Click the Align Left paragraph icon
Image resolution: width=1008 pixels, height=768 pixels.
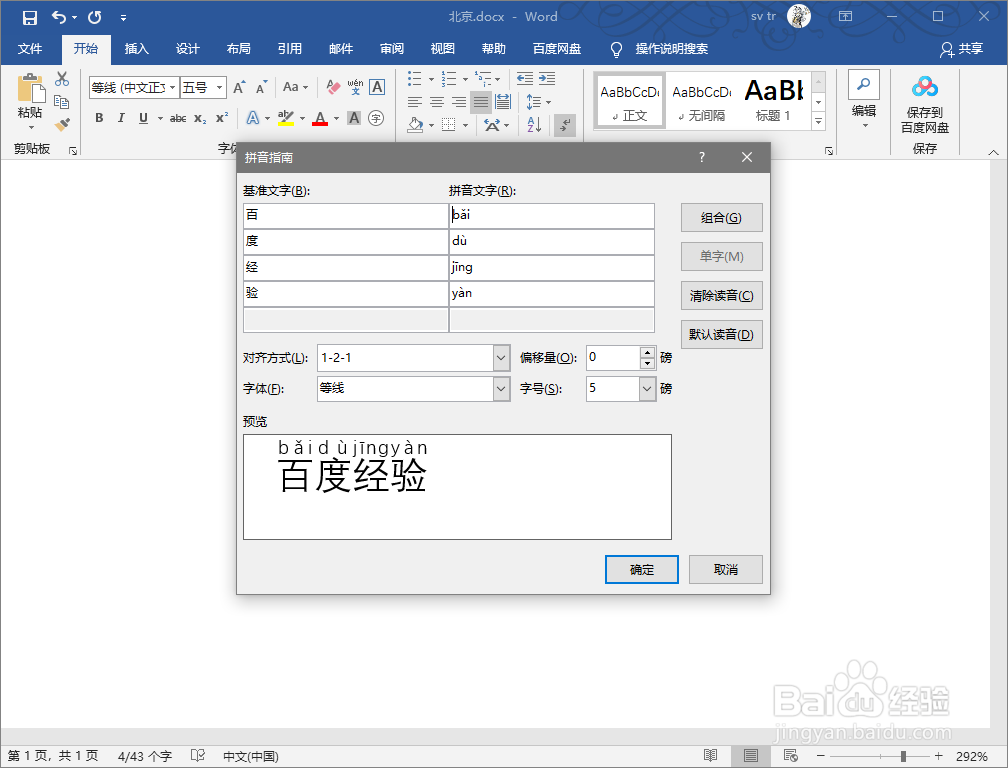coord(415,102)
